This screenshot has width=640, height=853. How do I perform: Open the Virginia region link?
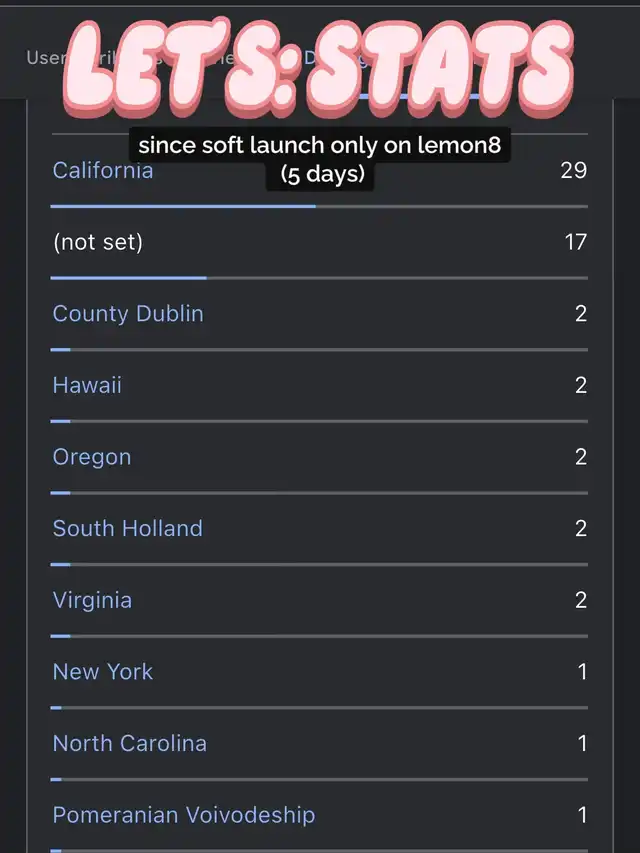coord(93,600)
